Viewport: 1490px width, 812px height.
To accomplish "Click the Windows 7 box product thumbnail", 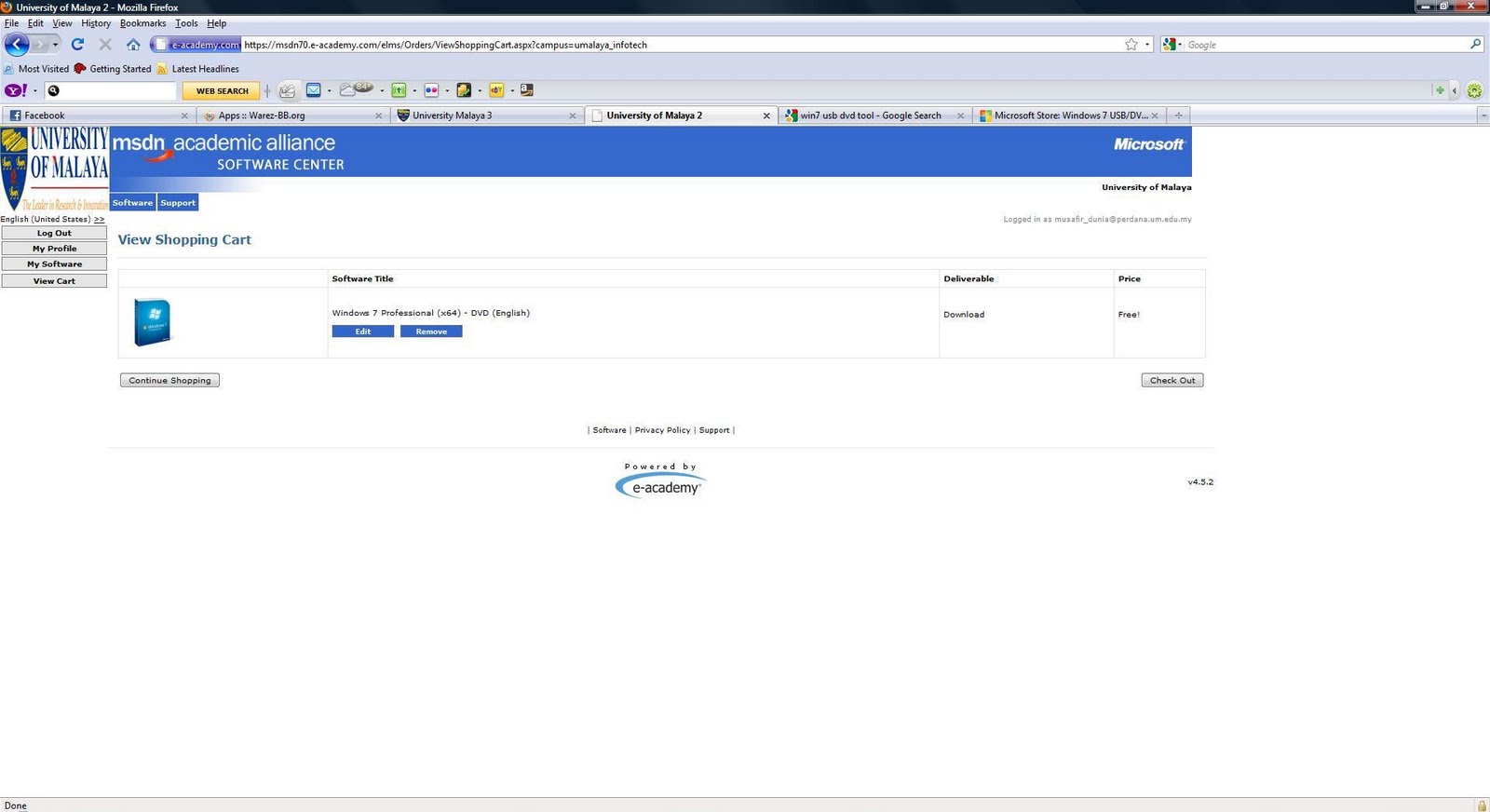I will point(152,322).
